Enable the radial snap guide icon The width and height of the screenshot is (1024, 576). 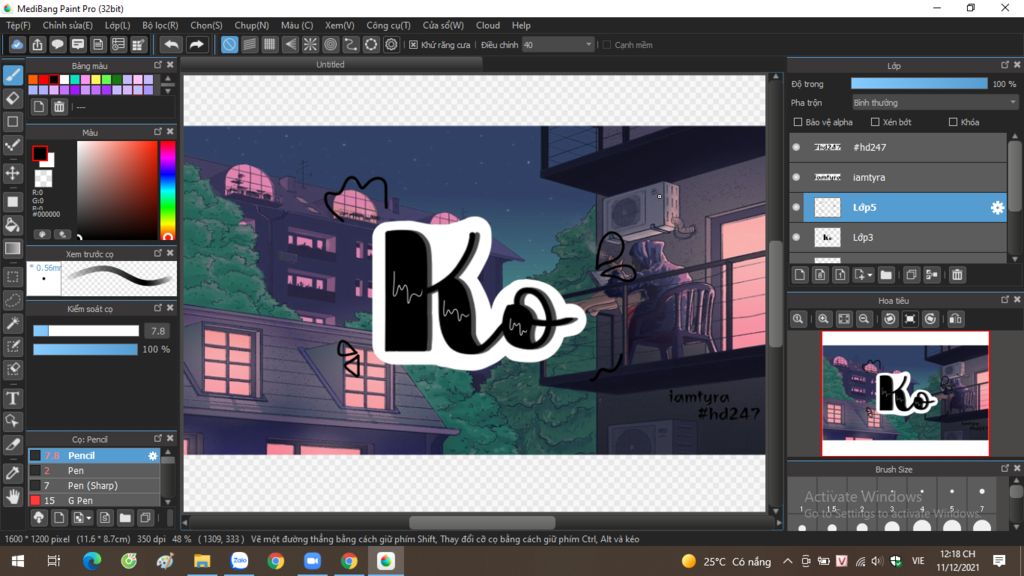(310, 44)
